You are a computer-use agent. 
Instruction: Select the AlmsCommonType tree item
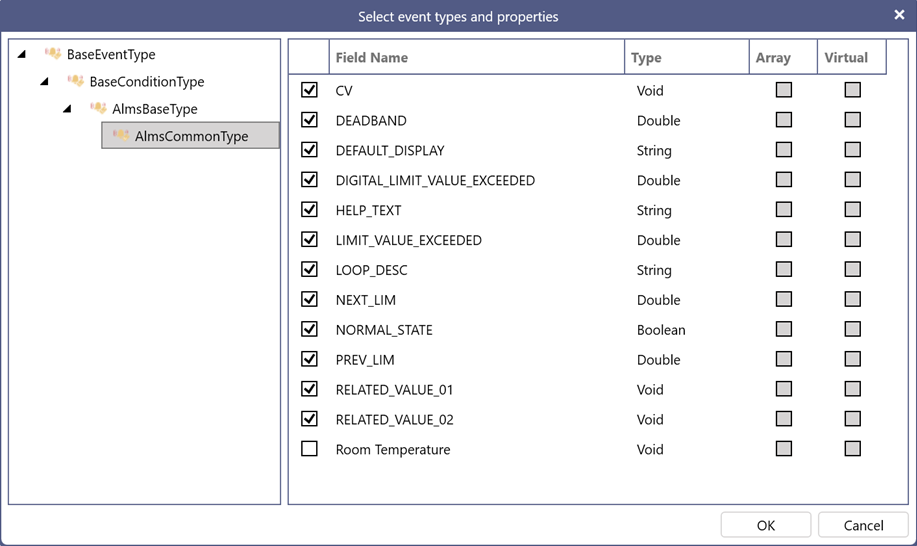point(191,136)
